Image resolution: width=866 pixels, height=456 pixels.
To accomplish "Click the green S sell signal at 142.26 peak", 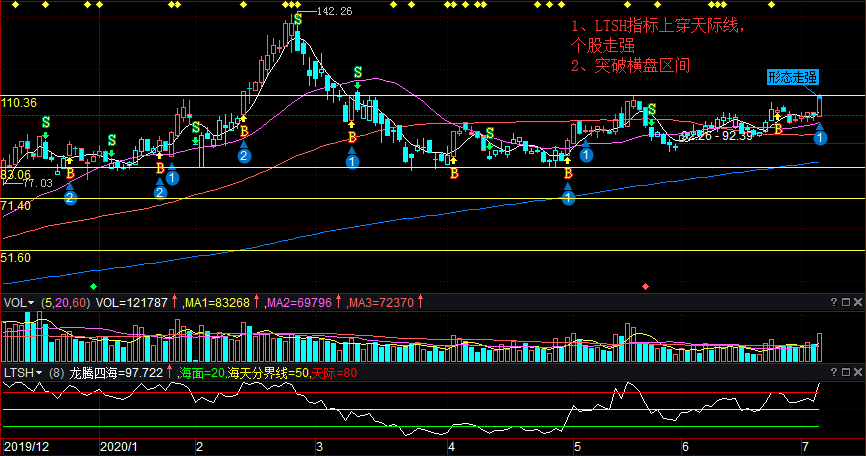I will (x=298, y=19).
